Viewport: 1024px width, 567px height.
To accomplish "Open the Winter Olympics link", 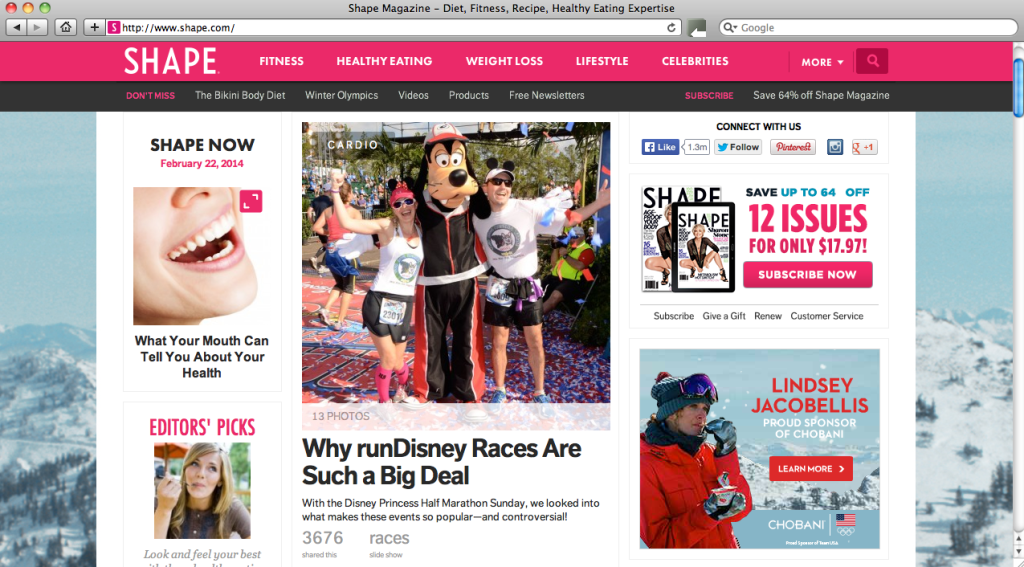I will point(342,95).
